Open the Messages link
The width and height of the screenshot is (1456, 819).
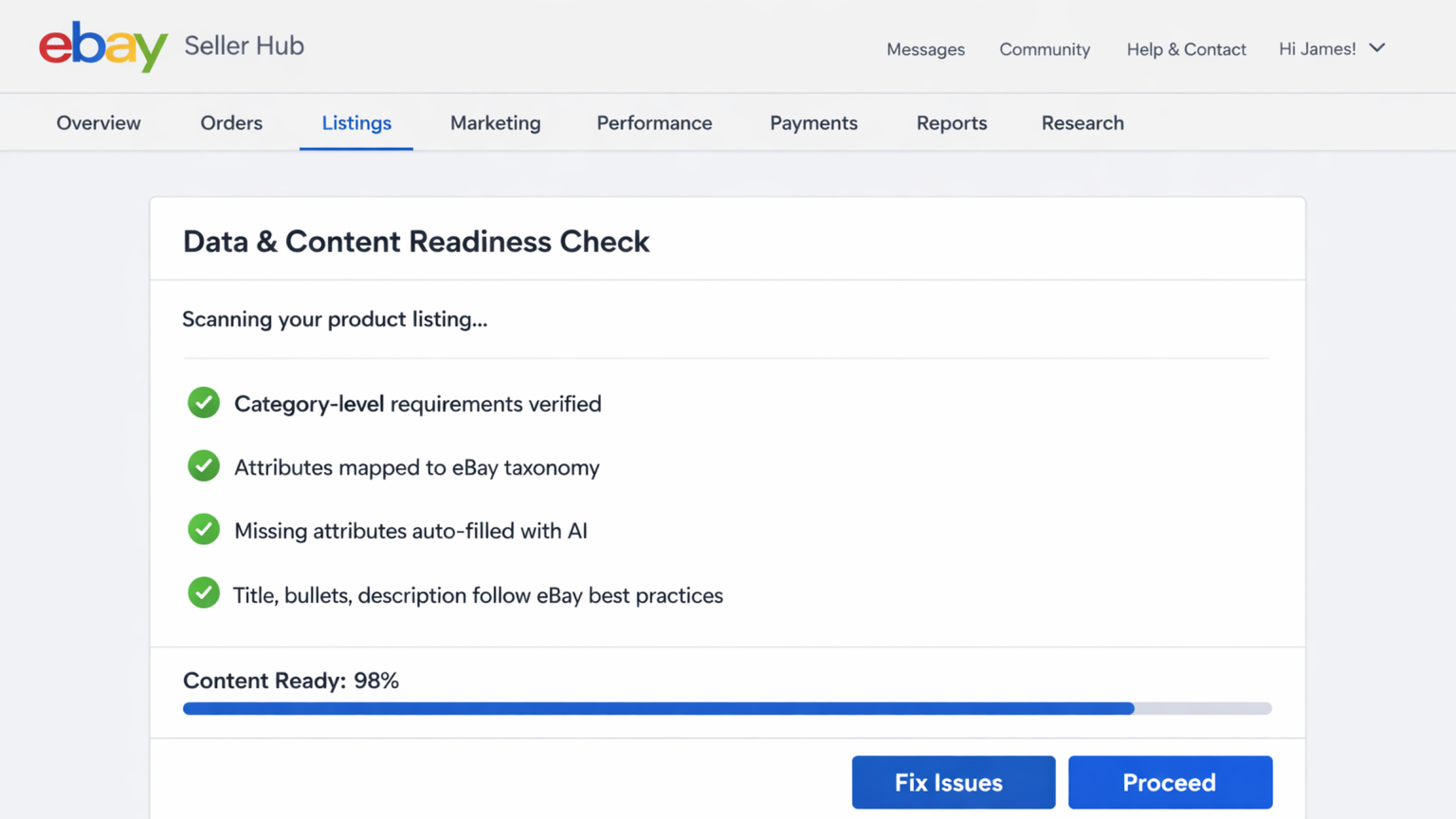[925, 49]
